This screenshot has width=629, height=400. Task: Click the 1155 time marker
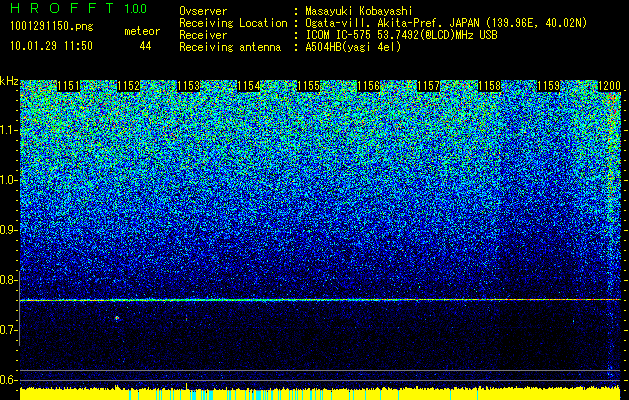pyautogui.click(x=308, y=86)
